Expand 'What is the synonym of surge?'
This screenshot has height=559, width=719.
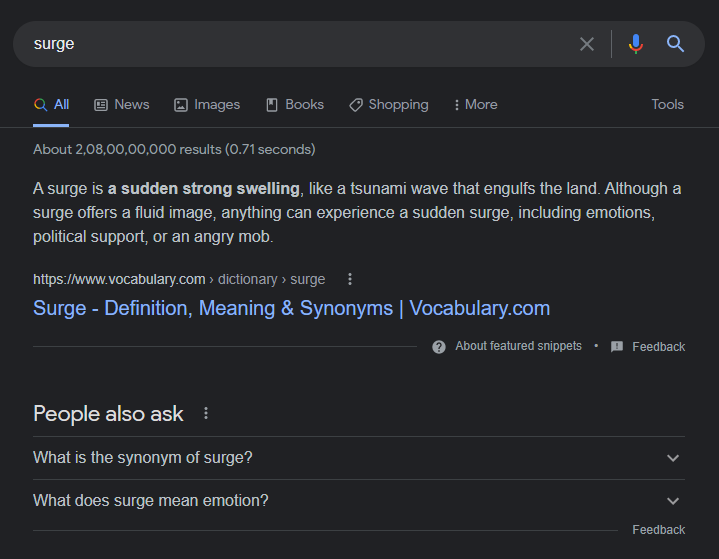pyautogui.click(x=673, y=458)
